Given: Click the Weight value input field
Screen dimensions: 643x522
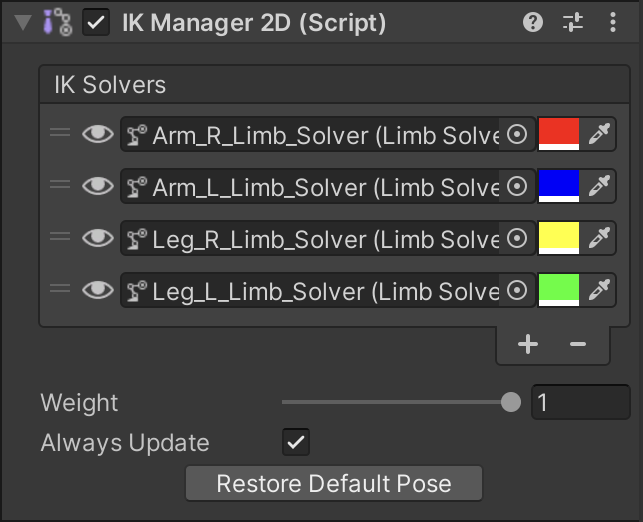Looking at the screenshot, I should click(x=580, y=403).
